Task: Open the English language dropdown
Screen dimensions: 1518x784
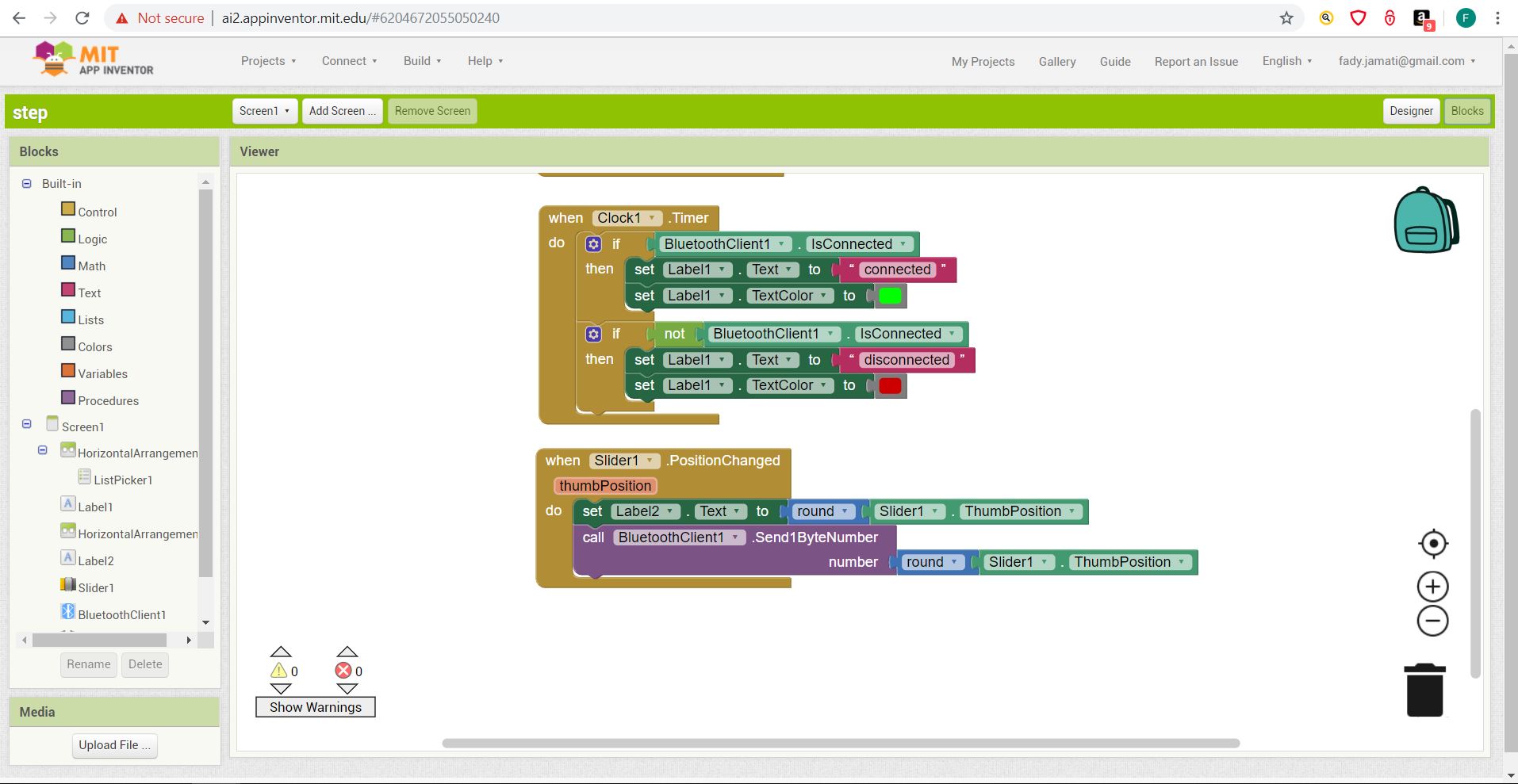Action: click(1287, 61)
